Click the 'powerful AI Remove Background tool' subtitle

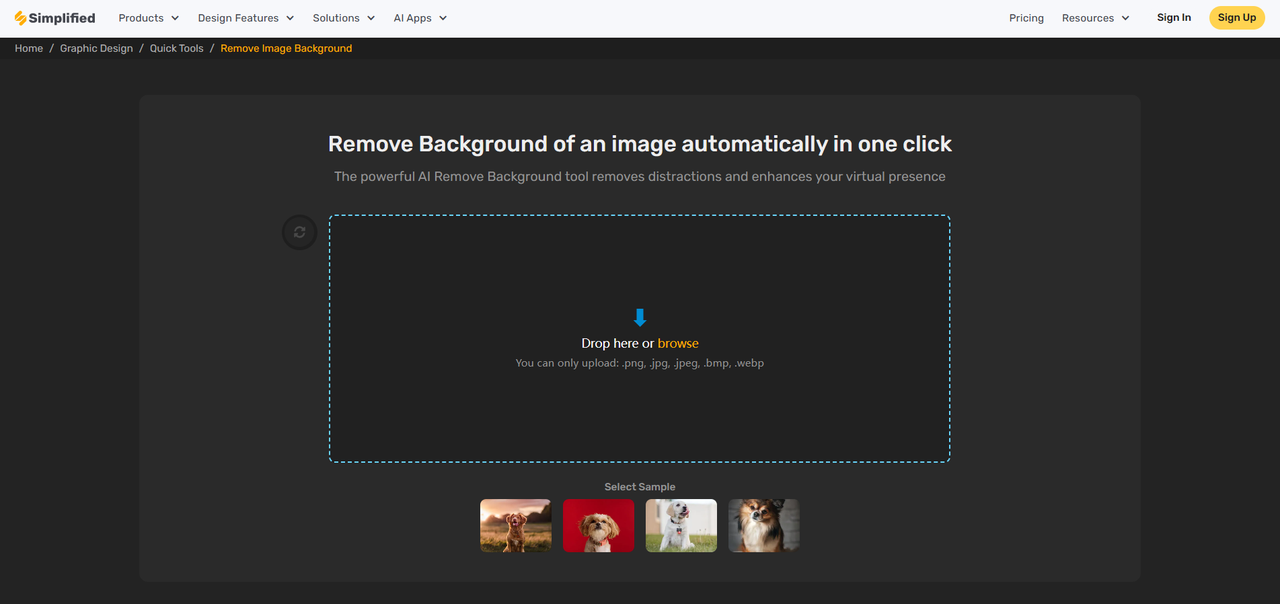pyautogui.click(x=640, y=176)
